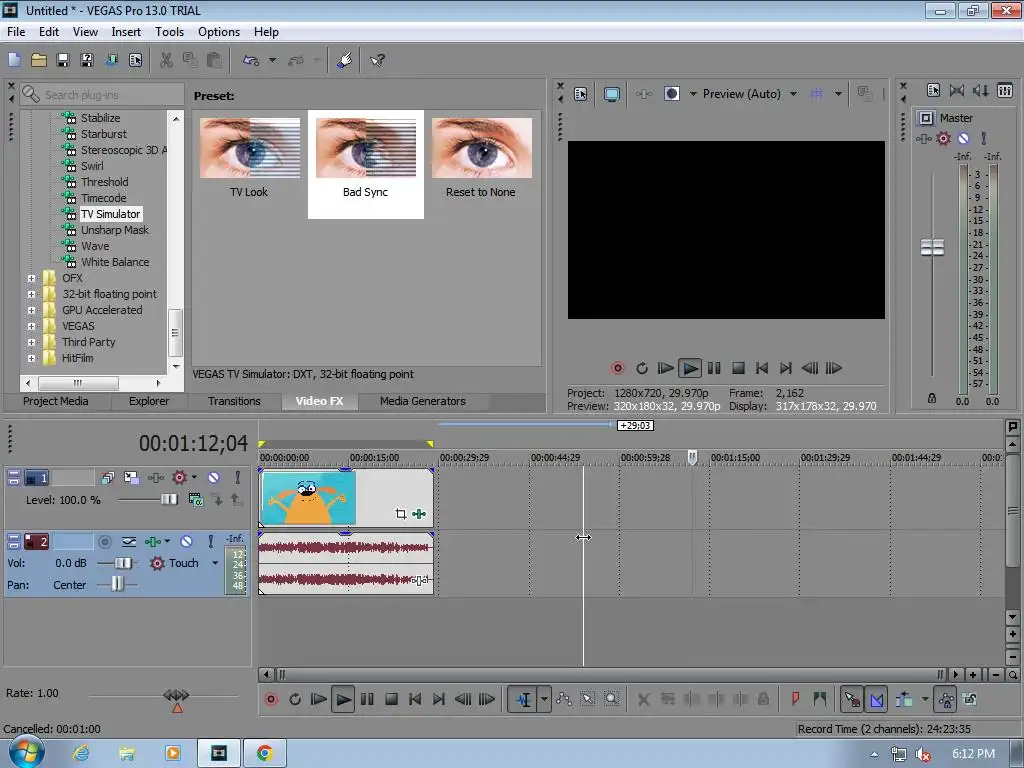Arm audio track 2 for record

(104, 541)
